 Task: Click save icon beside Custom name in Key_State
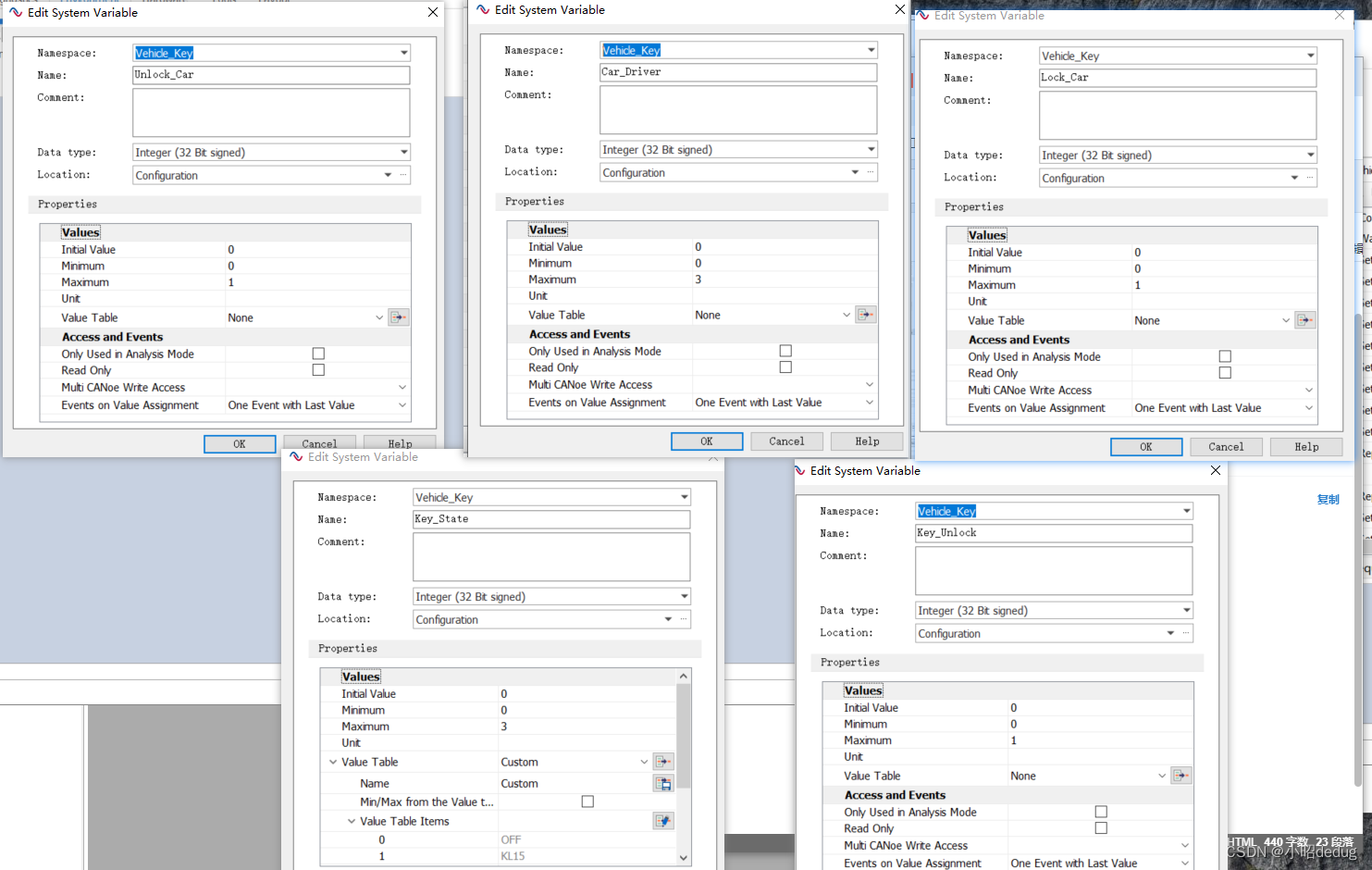(663, 783)
